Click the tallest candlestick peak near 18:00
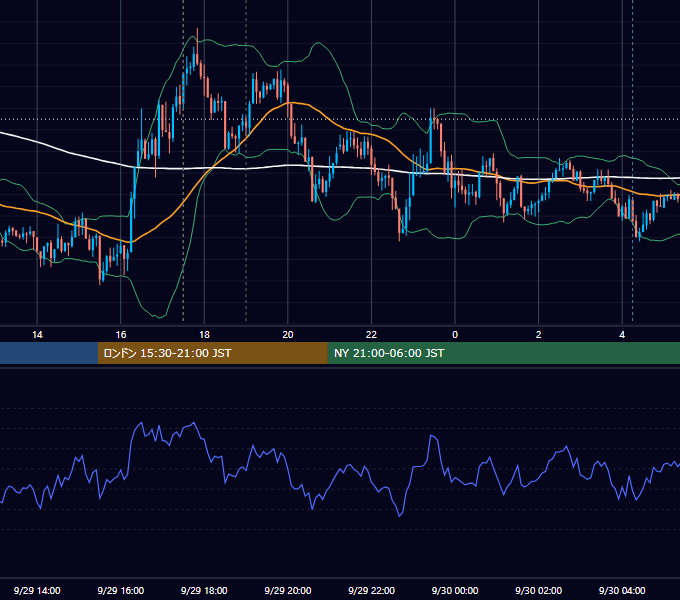Viewport: 680px width, 600px height. (x=197, y=46)
